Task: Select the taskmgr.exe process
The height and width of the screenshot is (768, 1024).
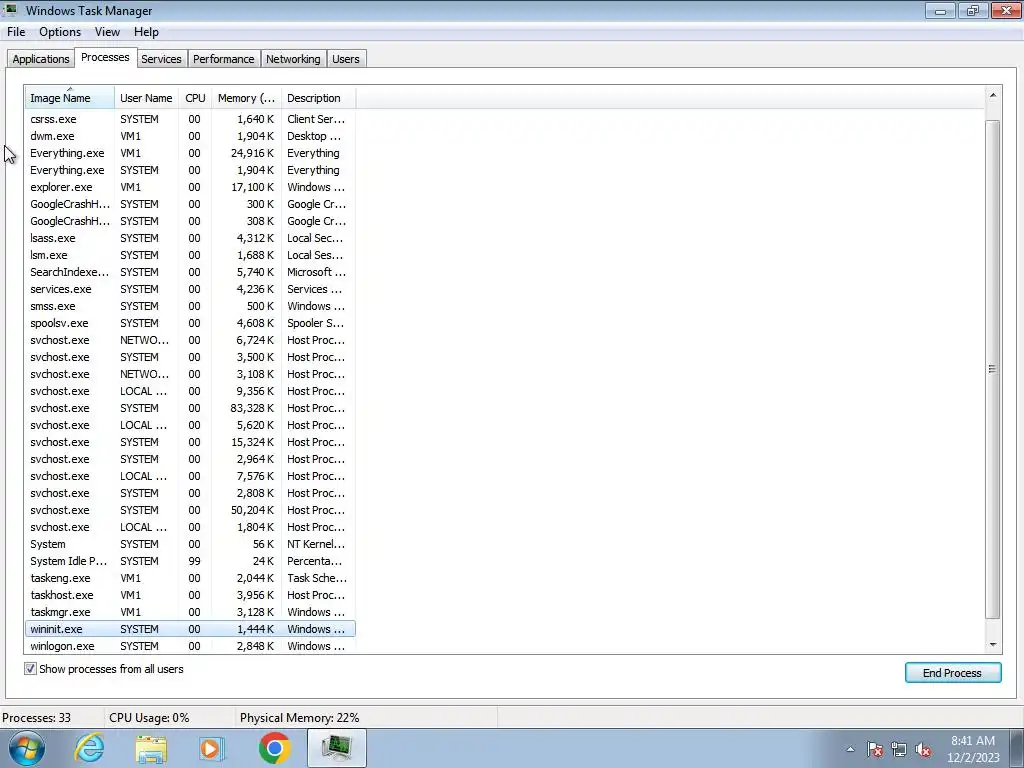Action: 190,612
